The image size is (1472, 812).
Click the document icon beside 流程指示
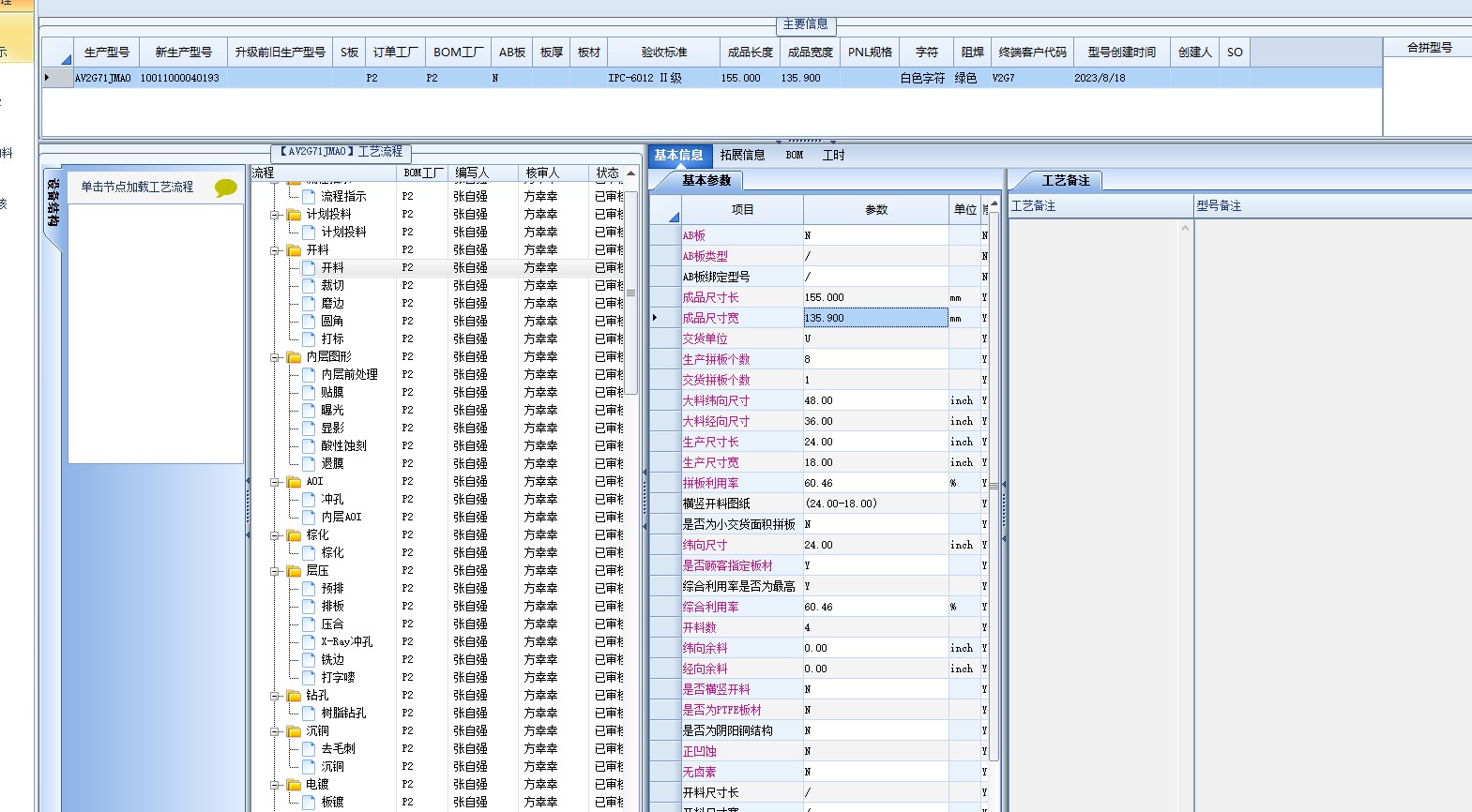coord(309,196)
